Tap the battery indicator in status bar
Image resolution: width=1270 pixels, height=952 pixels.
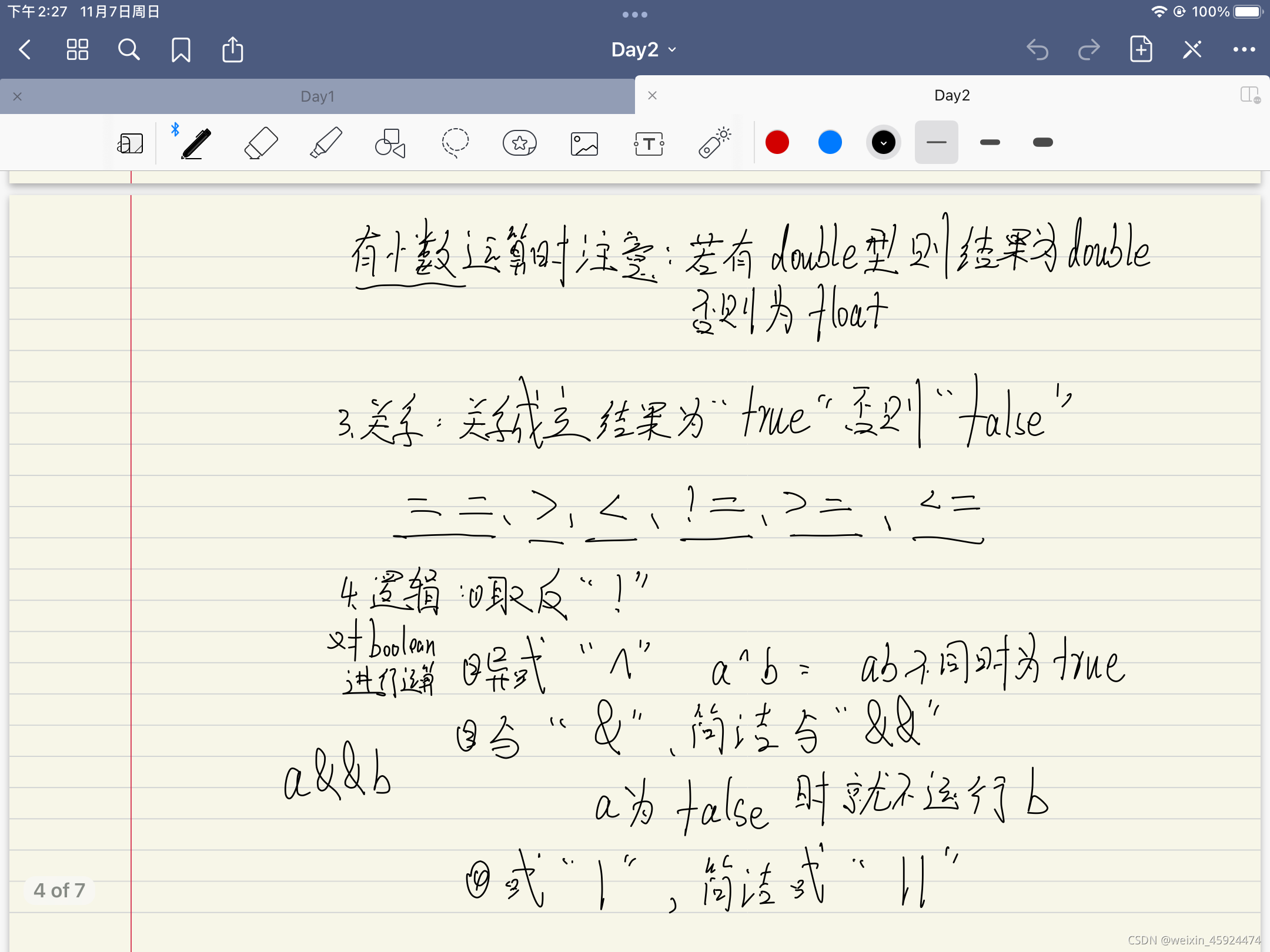tap(1248, 12)
